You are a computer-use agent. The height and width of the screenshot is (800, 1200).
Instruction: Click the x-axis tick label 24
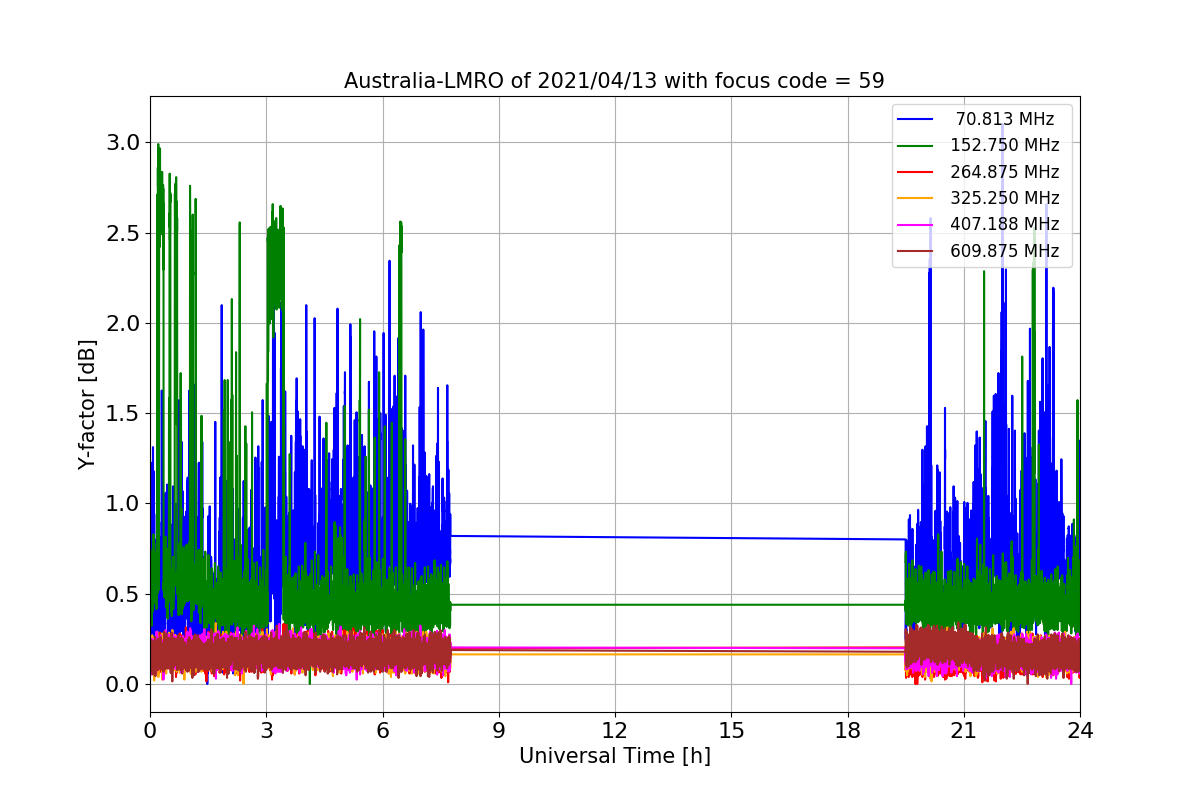pos(1079,730)
